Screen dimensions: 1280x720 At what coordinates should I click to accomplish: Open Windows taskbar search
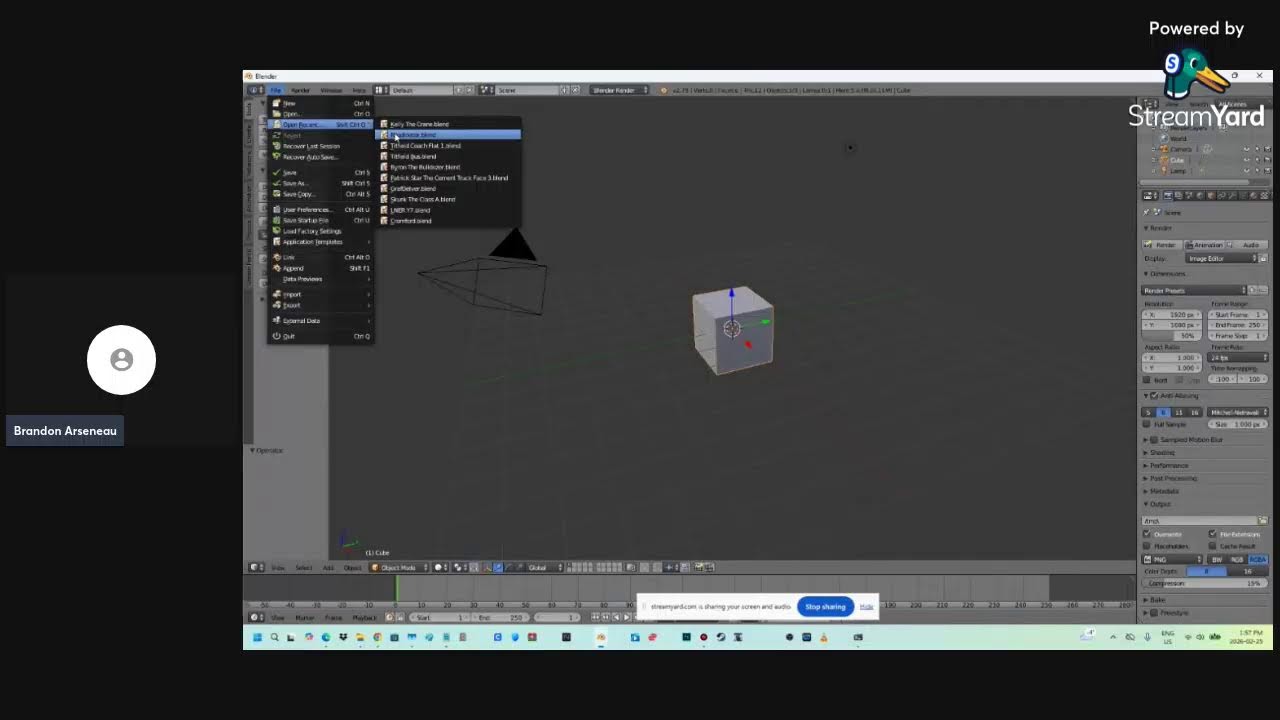point(274,637)
